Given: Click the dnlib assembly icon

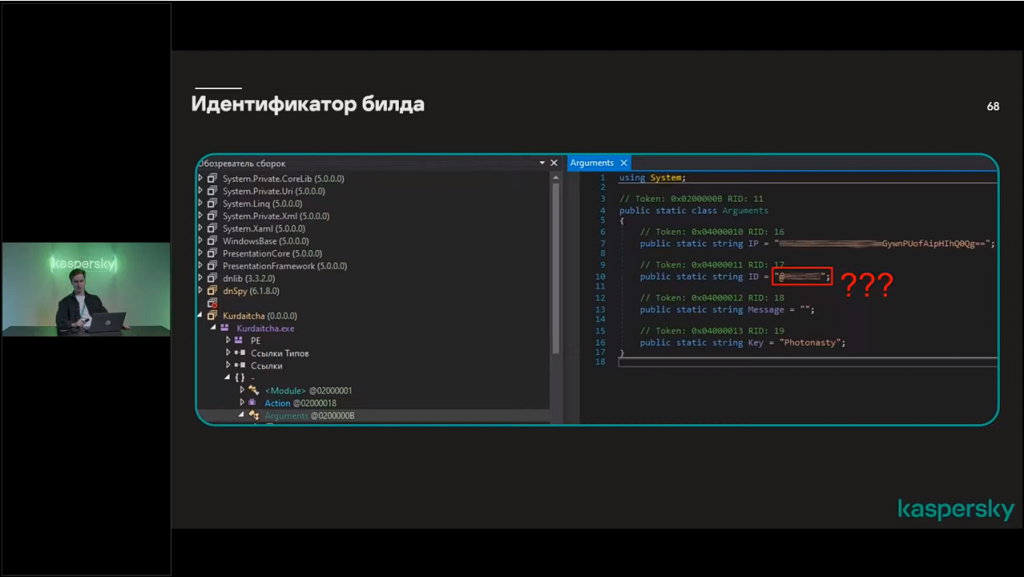Looking at the screenshot, I should click(212, 278).
